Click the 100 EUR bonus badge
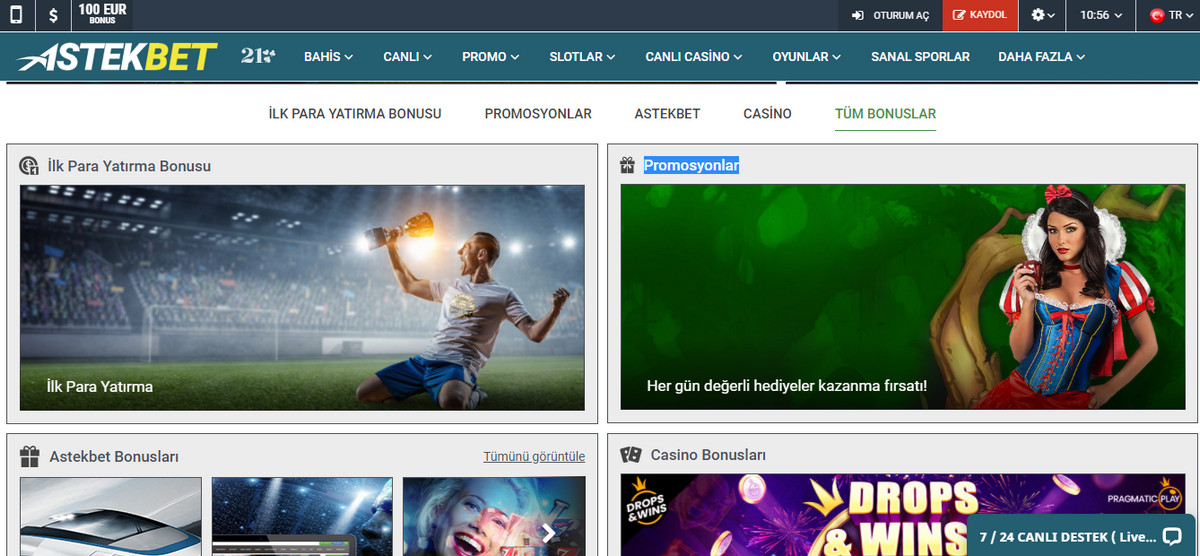Viewport: 1200px width, 556px height. (x=102, y=15)
